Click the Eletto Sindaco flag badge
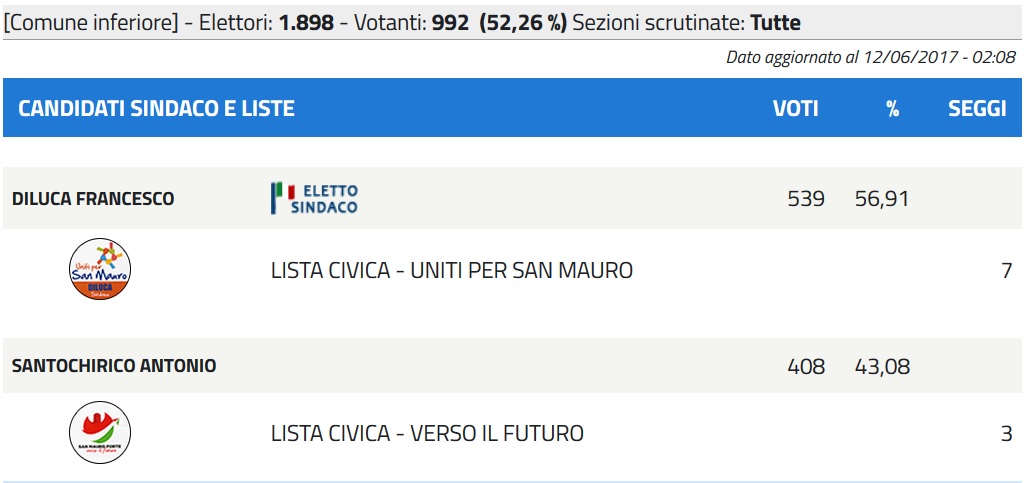1032x483 pixels. (315, 198)
